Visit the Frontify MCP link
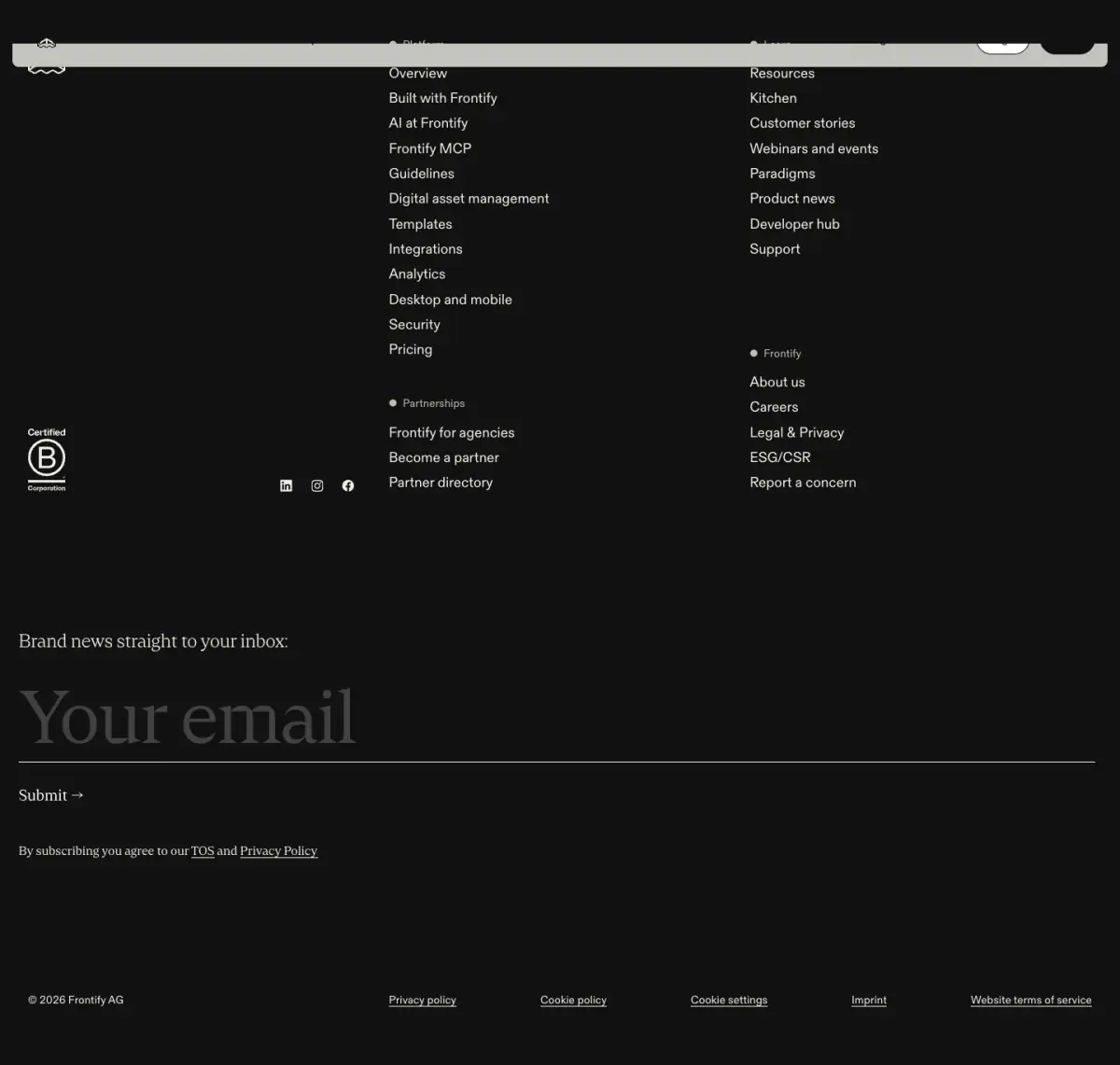This screenshot has width=1120, height=1065. click(430, 148)
